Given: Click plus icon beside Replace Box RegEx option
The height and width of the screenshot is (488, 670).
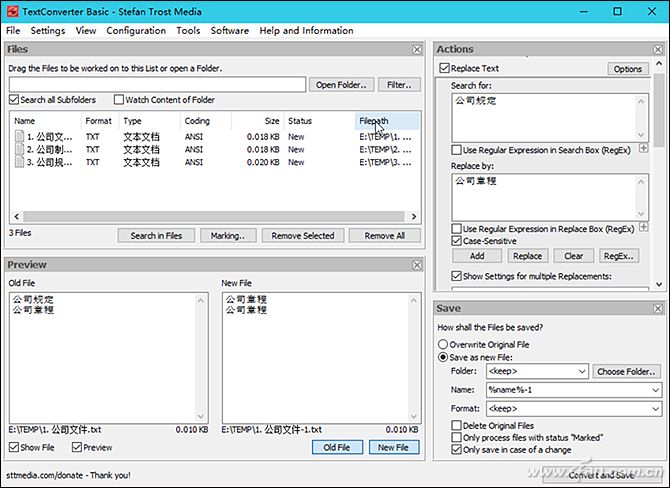Looking at the screenshot, I should [x=643, y=229].
